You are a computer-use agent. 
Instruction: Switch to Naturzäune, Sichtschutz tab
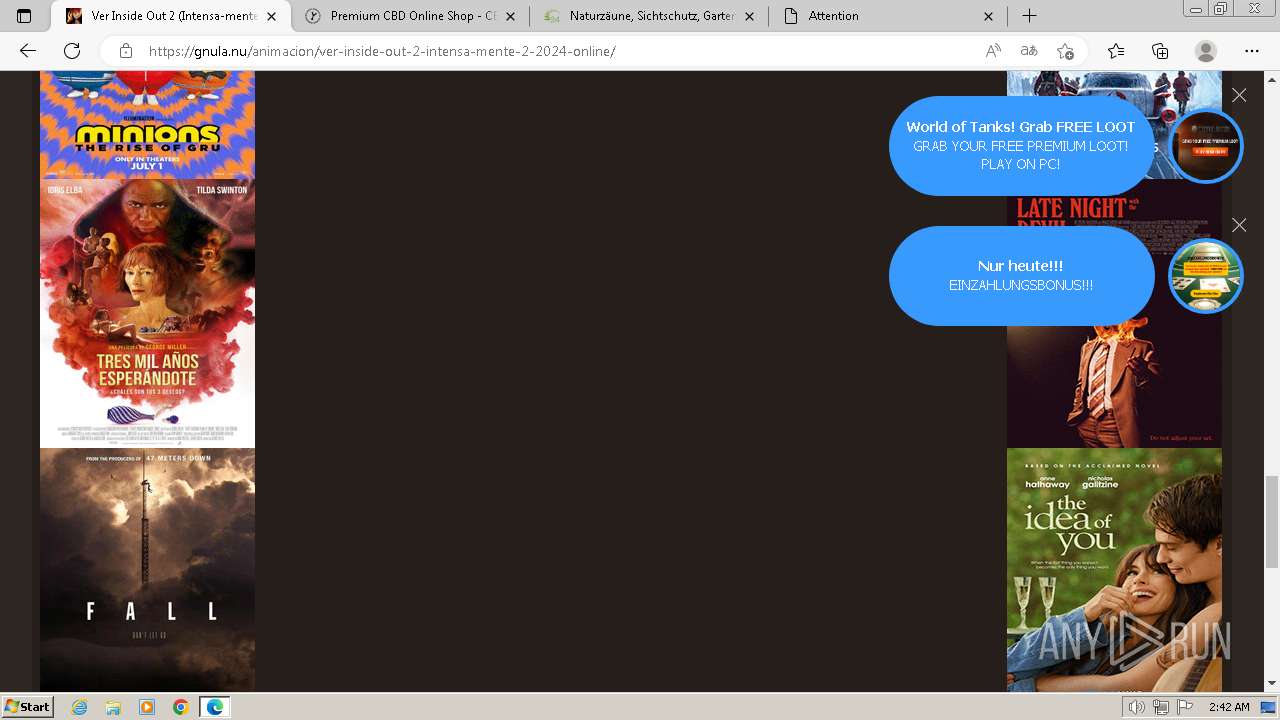point(651,16)
